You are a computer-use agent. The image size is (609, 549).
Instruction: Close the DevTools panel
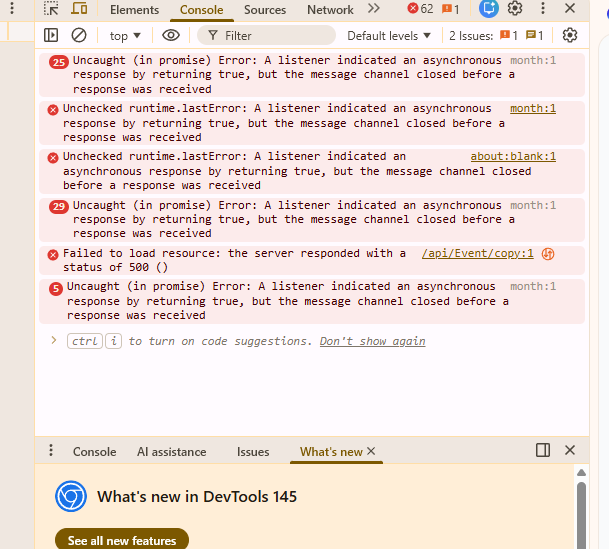click(x=570, y=8)
